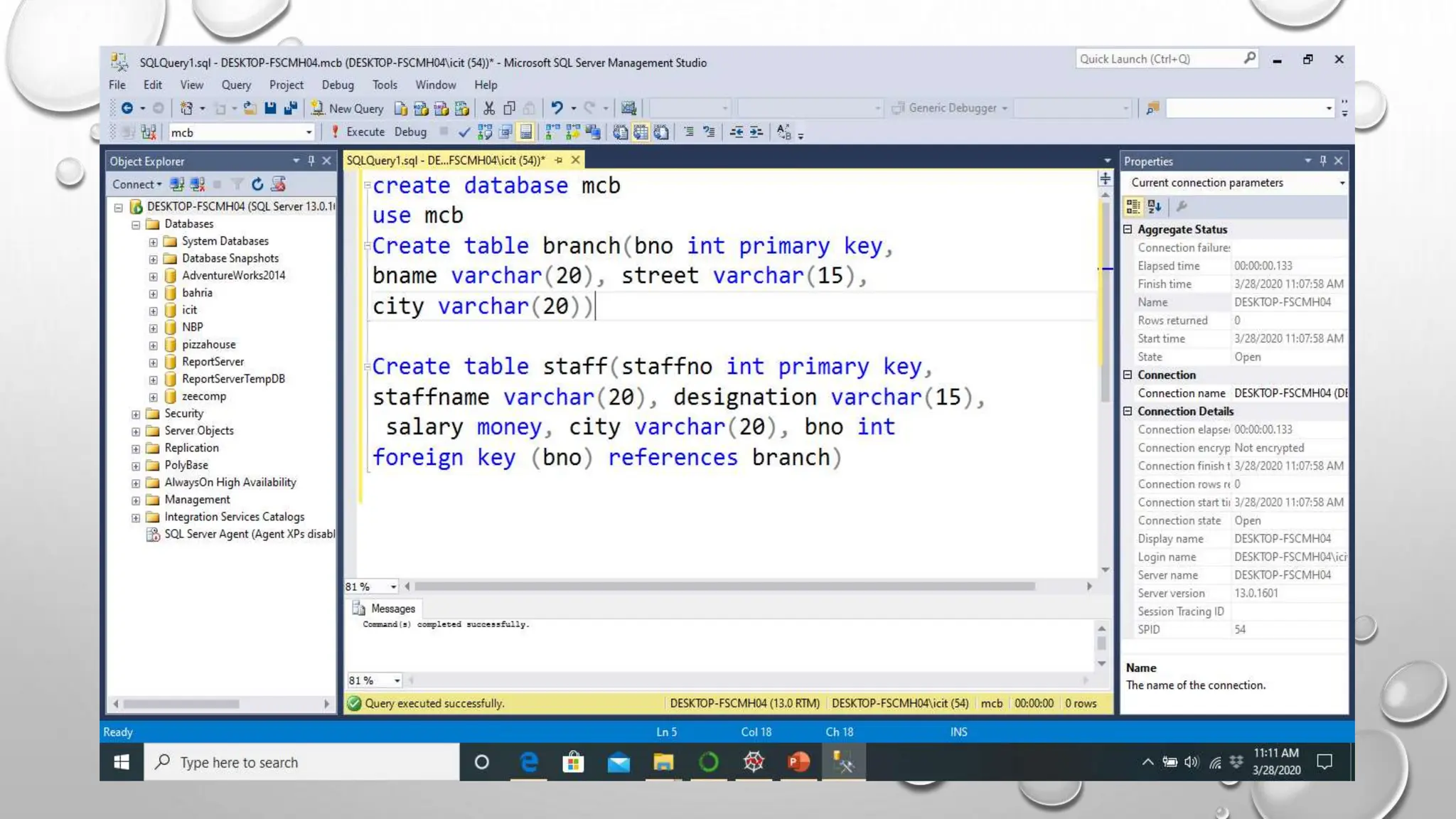Open the Query menu
The image size is (1456, 819).
pyautogui.click(x=236, y=85)
